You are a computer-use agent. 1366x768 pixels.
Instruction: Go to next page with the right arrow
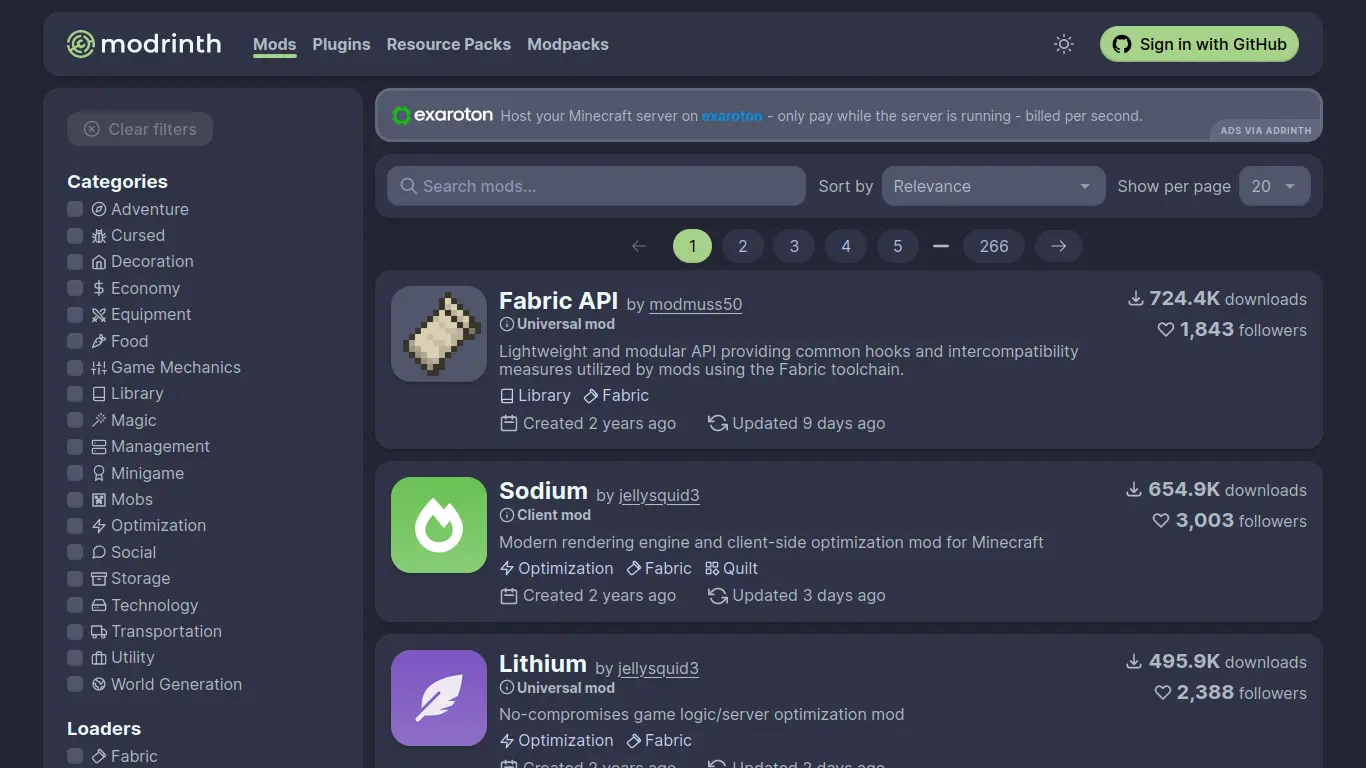click(1059, 246)
